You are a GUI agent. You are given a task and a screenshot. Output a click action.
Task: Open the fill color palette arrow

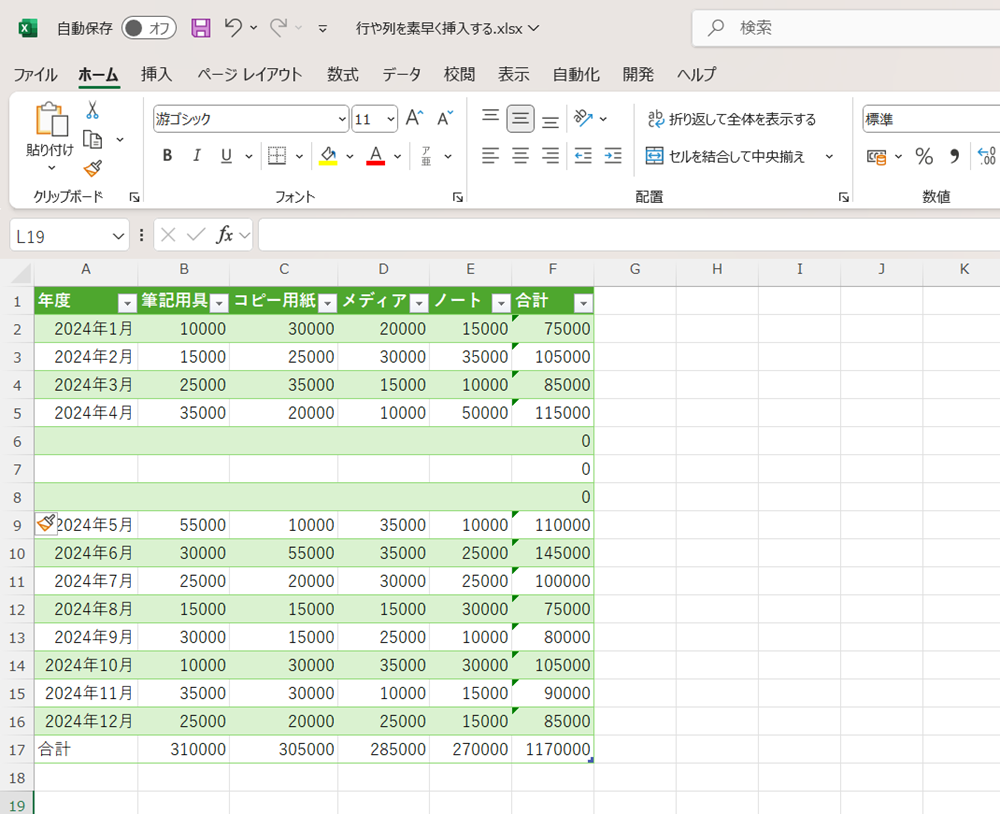[349, 156]
